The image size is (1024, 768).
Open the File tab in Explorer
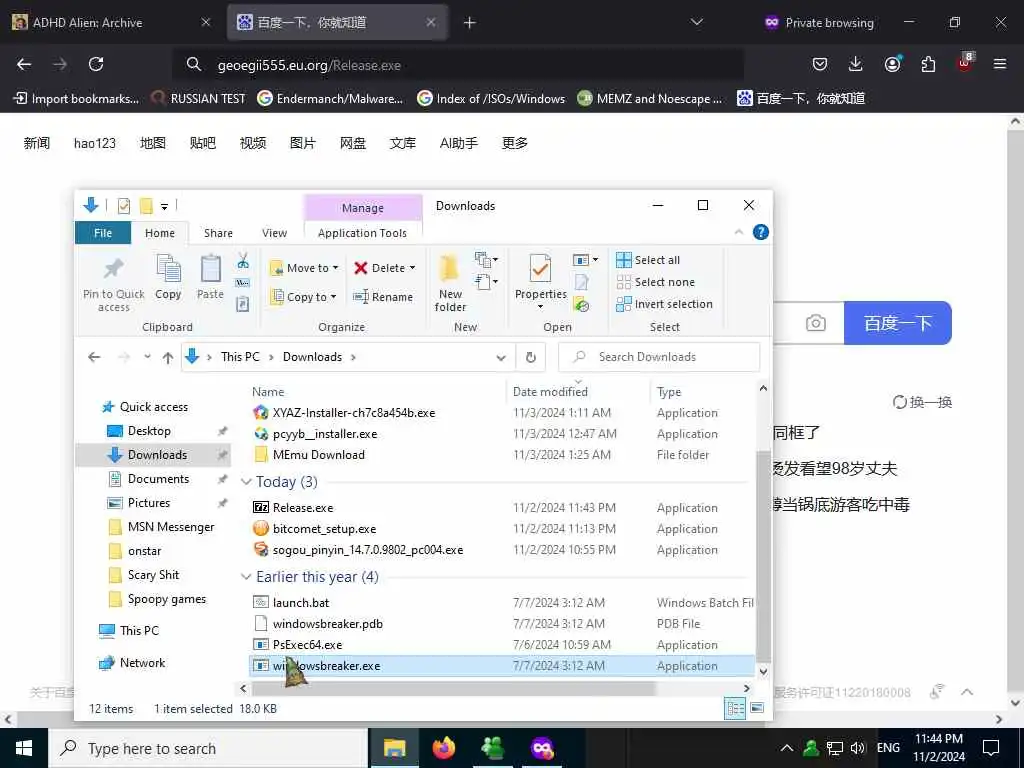point(103,233)
